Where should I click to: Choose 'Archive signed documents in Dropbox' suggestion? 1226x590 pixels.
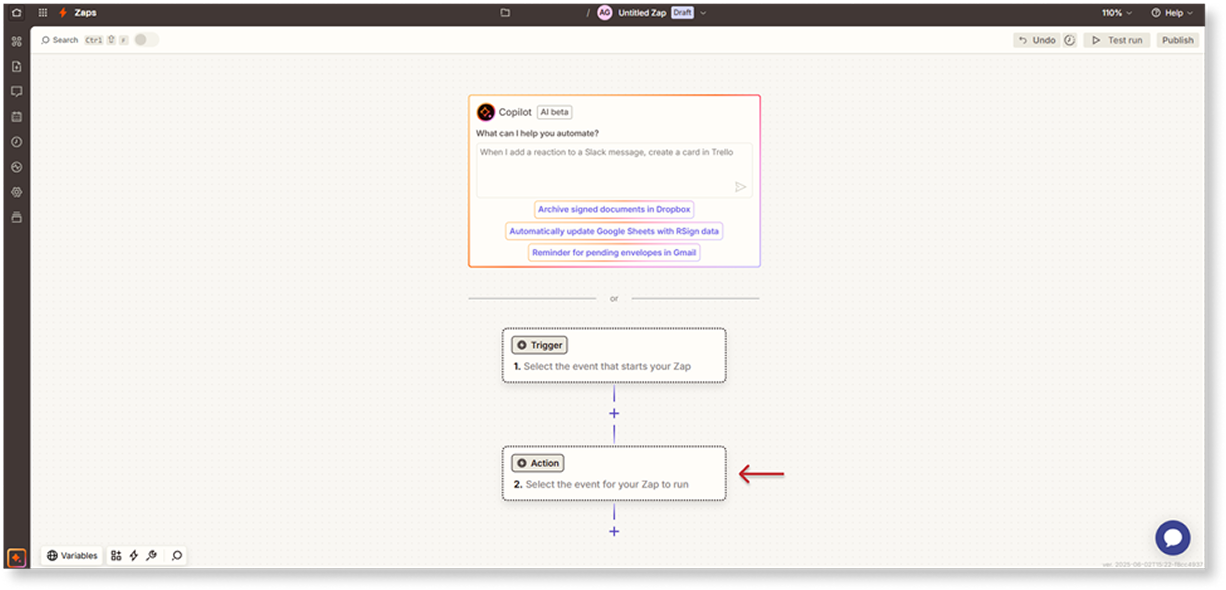[x=614, y=210]
